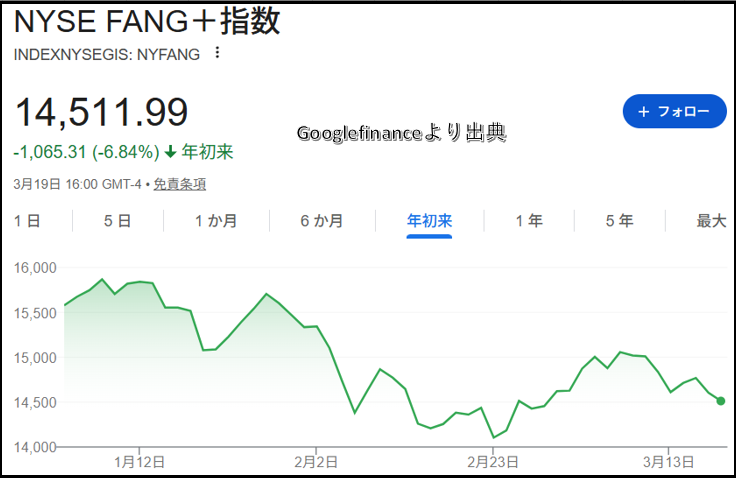736x478 pixels.
Task: Open the 免責条項 disclaimer link
Action: [180, 184]
